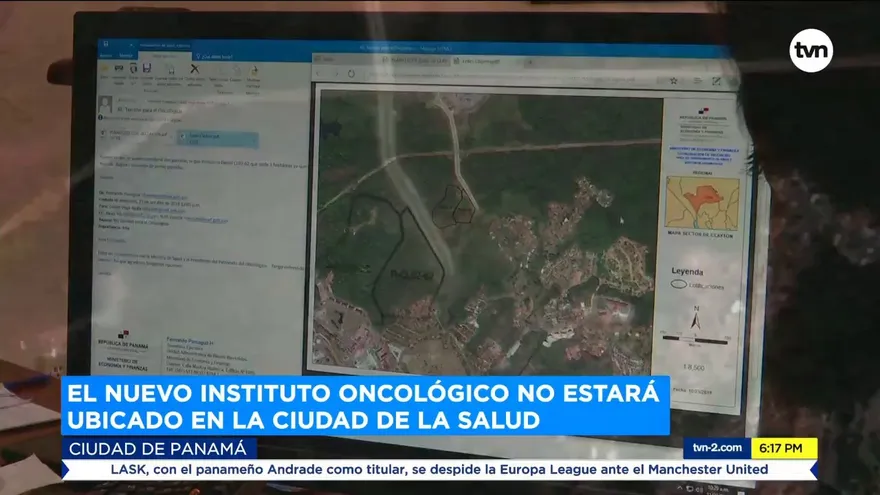This screenshot has height=495, width=880.
Task: Click the web note pen icon in browser
Action: pyautogui.click(x=717, y=81)
